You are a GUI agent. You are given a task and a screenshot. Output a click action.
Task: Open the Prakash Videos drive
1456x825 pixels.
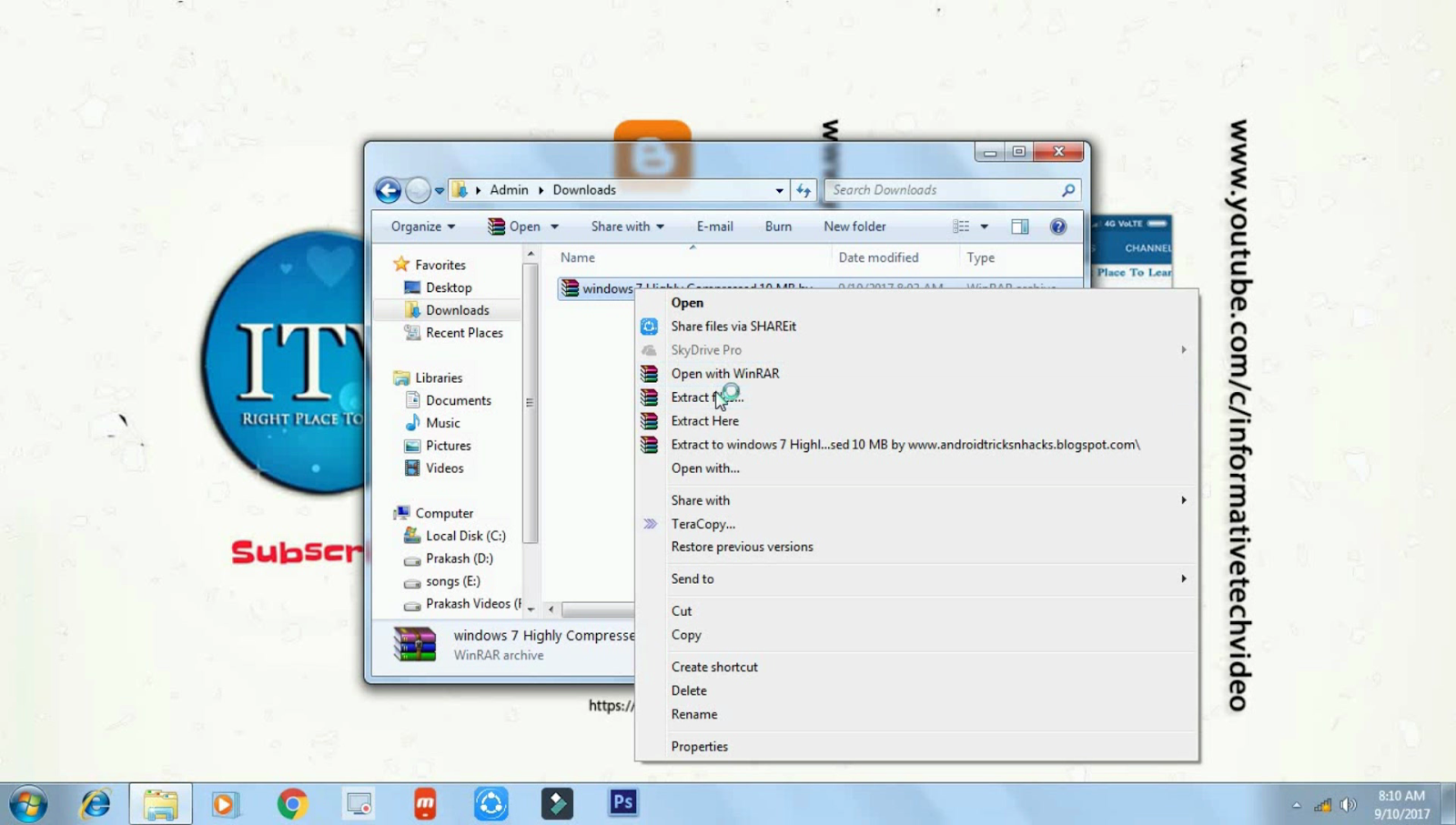[x=463, y=604]
